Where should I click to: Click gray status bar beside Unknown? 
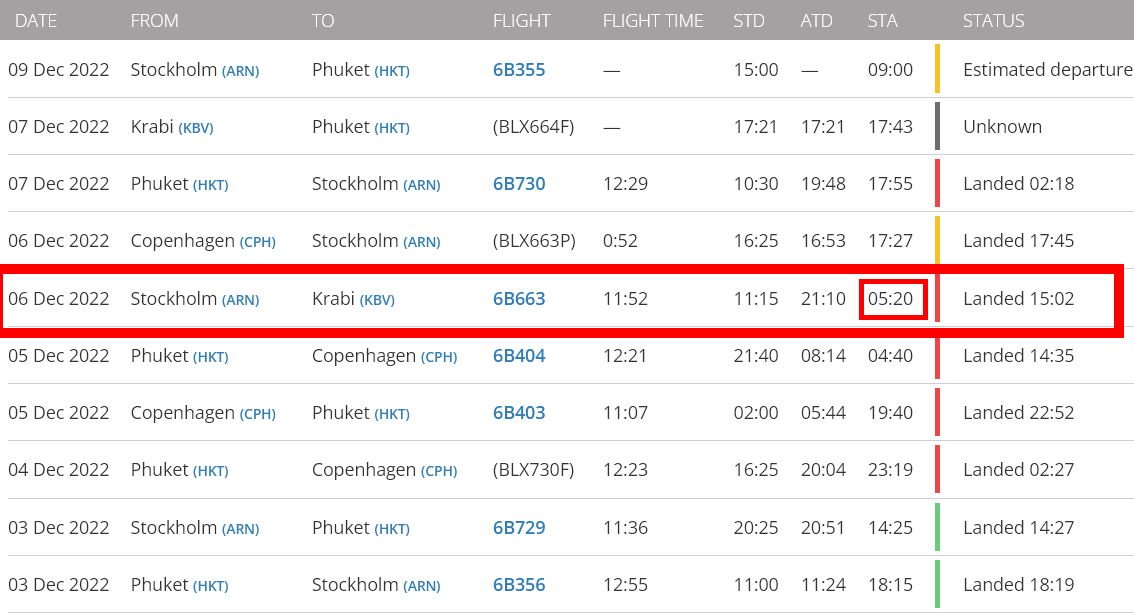coord(937,127)
